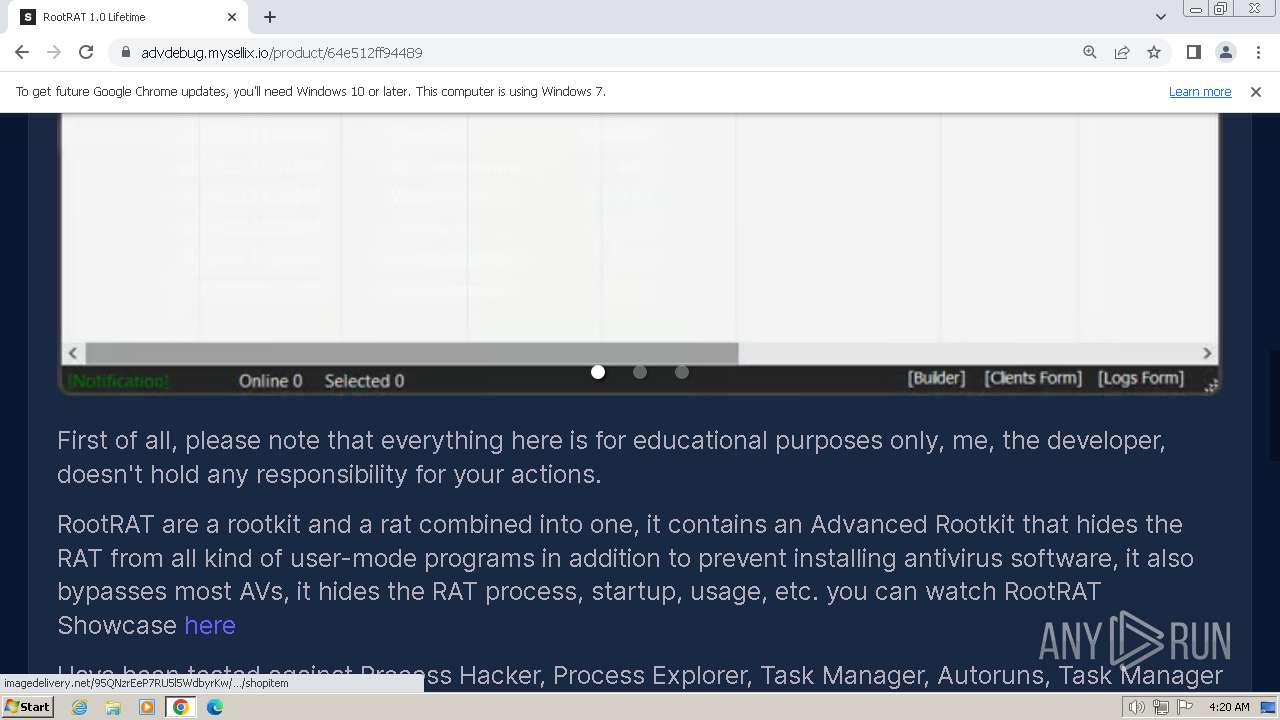Toggle the browser side panel
The height and width of the screenshot is (720, 1280).
(x=1193, y=52)
